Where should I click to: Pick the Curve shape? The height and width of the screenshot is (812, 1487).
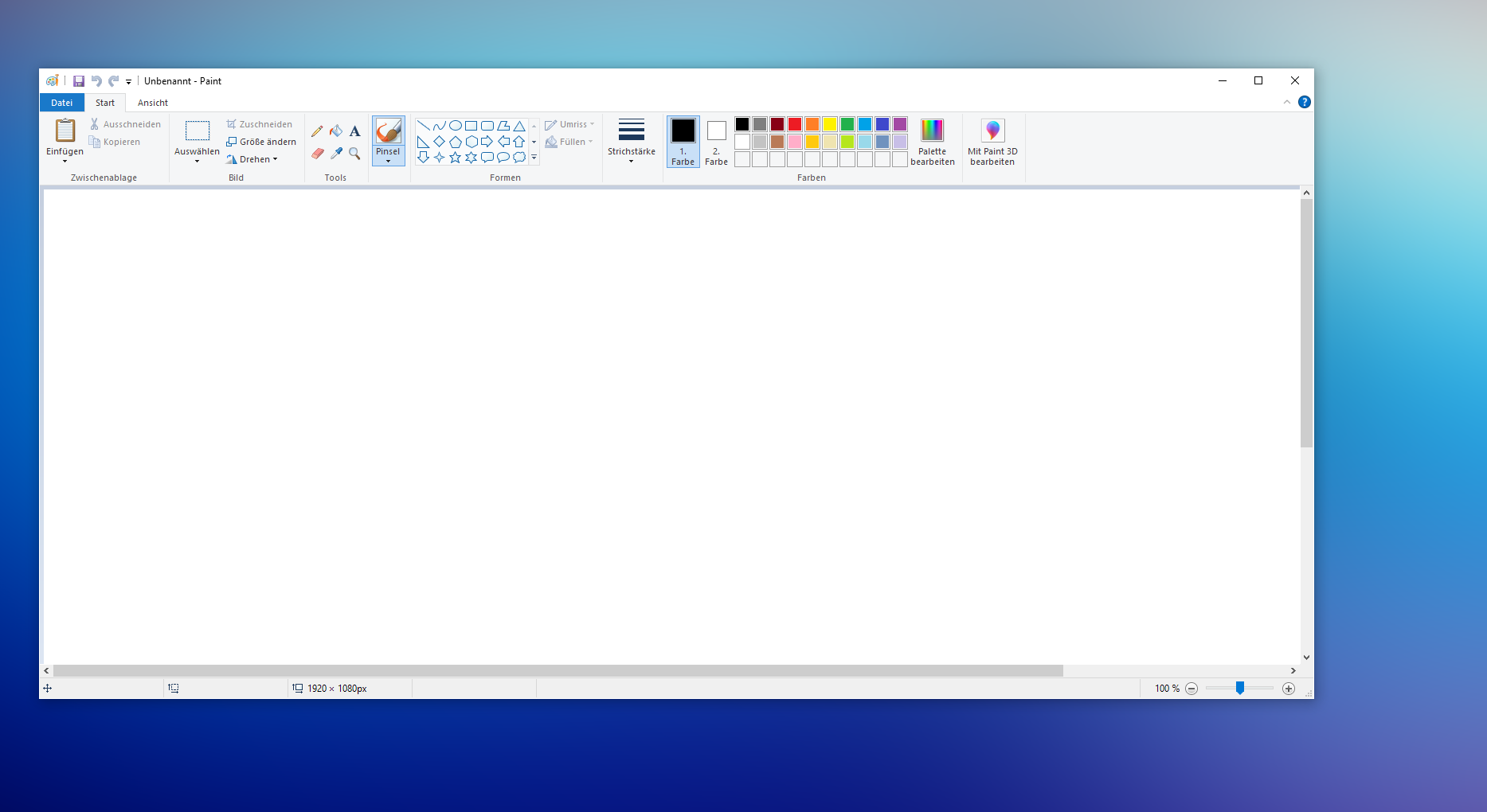click(x=439, y=126)
